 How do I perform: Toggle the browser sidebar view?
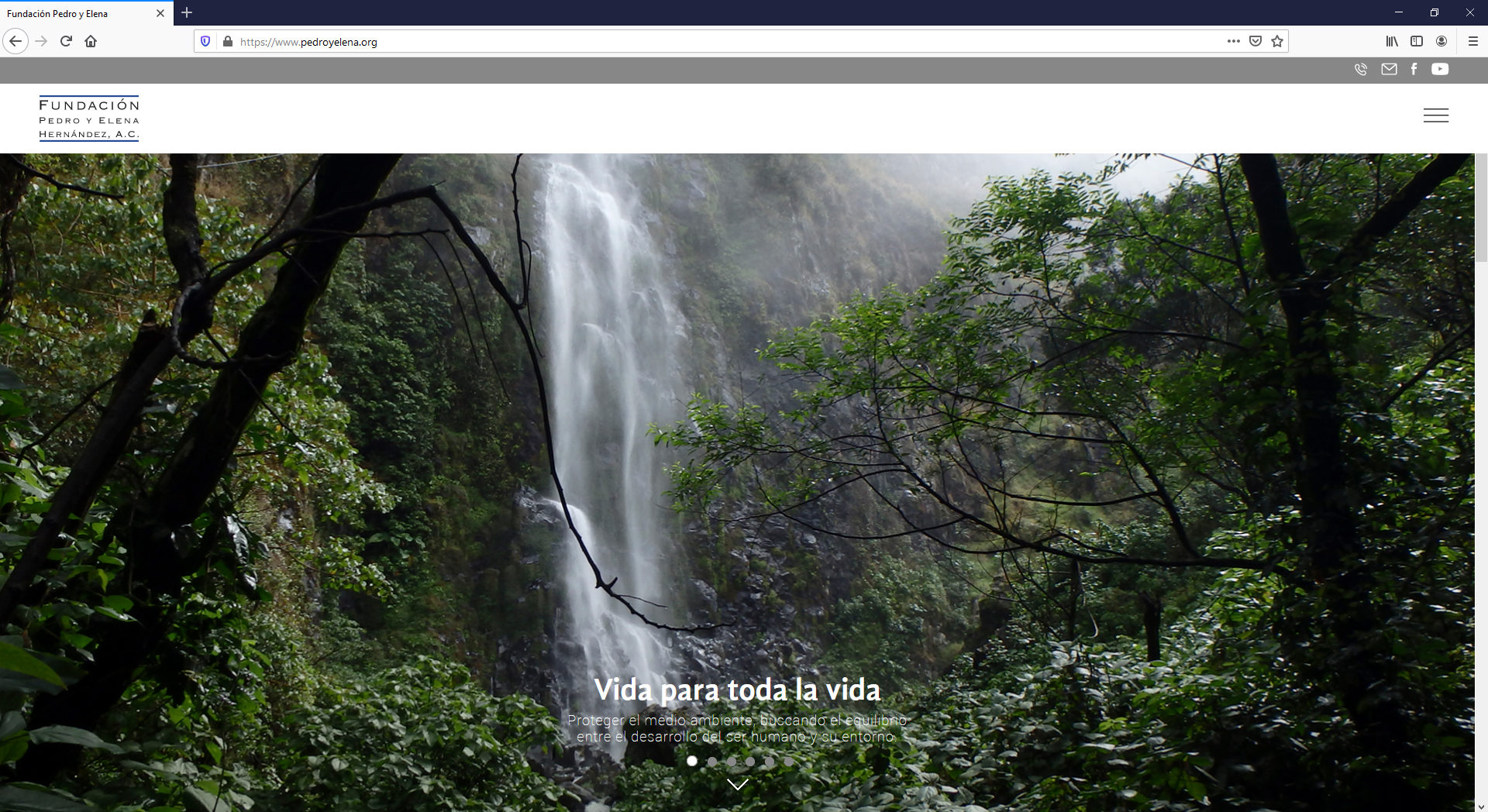coord(1417,42)
